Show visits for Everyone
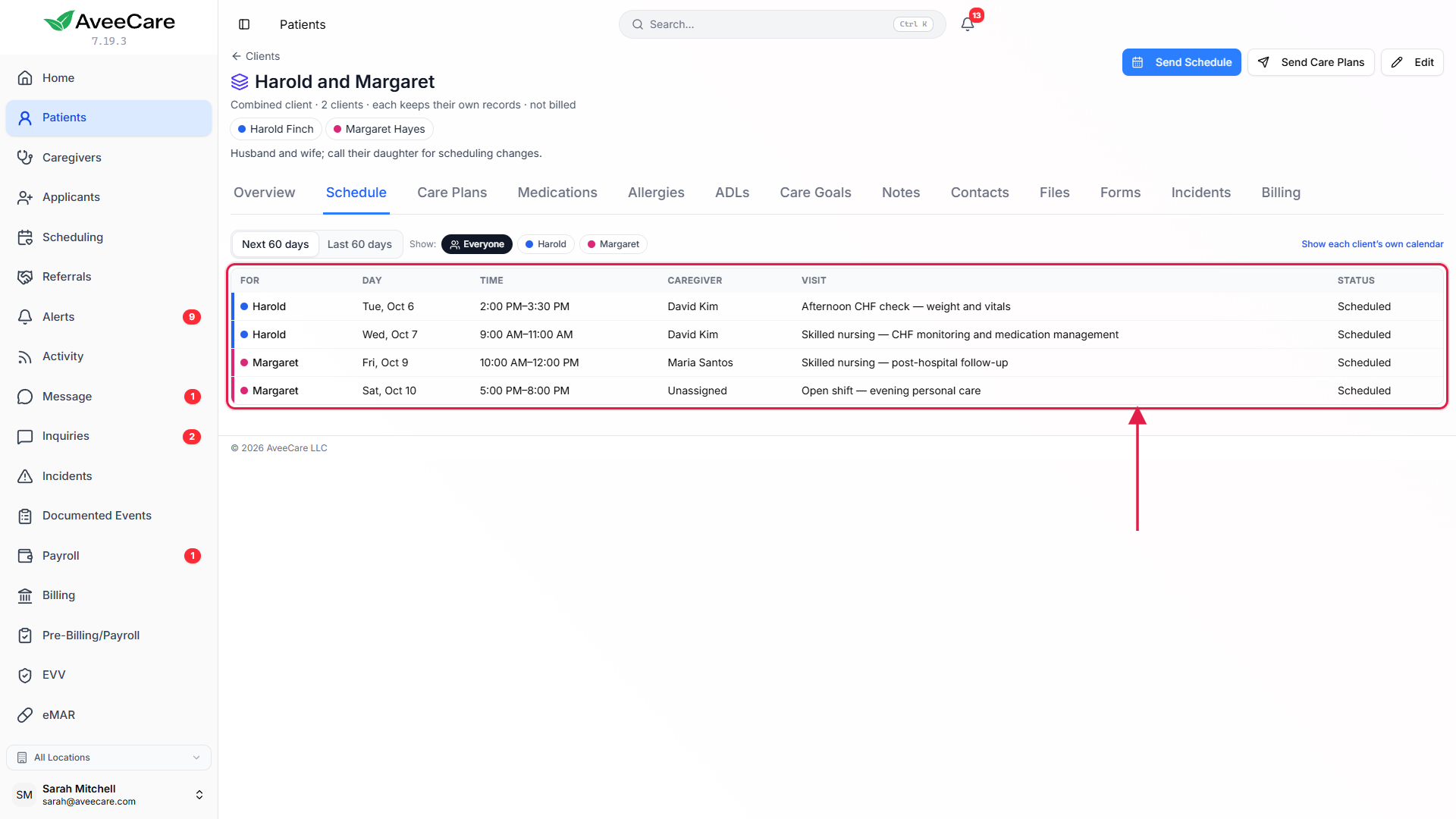 coord(477,244)
